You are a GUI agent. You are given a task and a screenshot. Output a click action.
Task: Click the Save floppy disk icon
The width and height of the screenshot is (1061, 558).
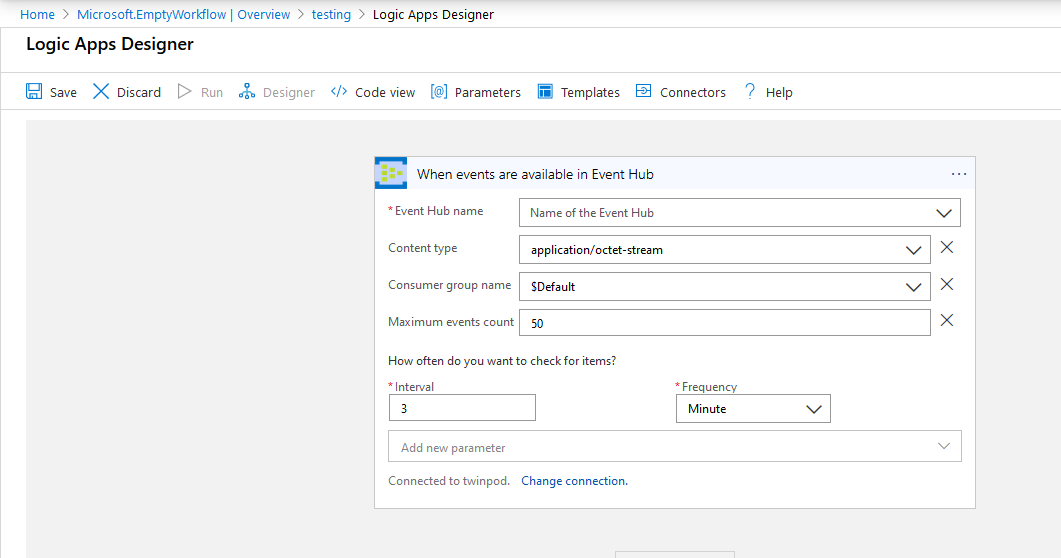(34, 91)
